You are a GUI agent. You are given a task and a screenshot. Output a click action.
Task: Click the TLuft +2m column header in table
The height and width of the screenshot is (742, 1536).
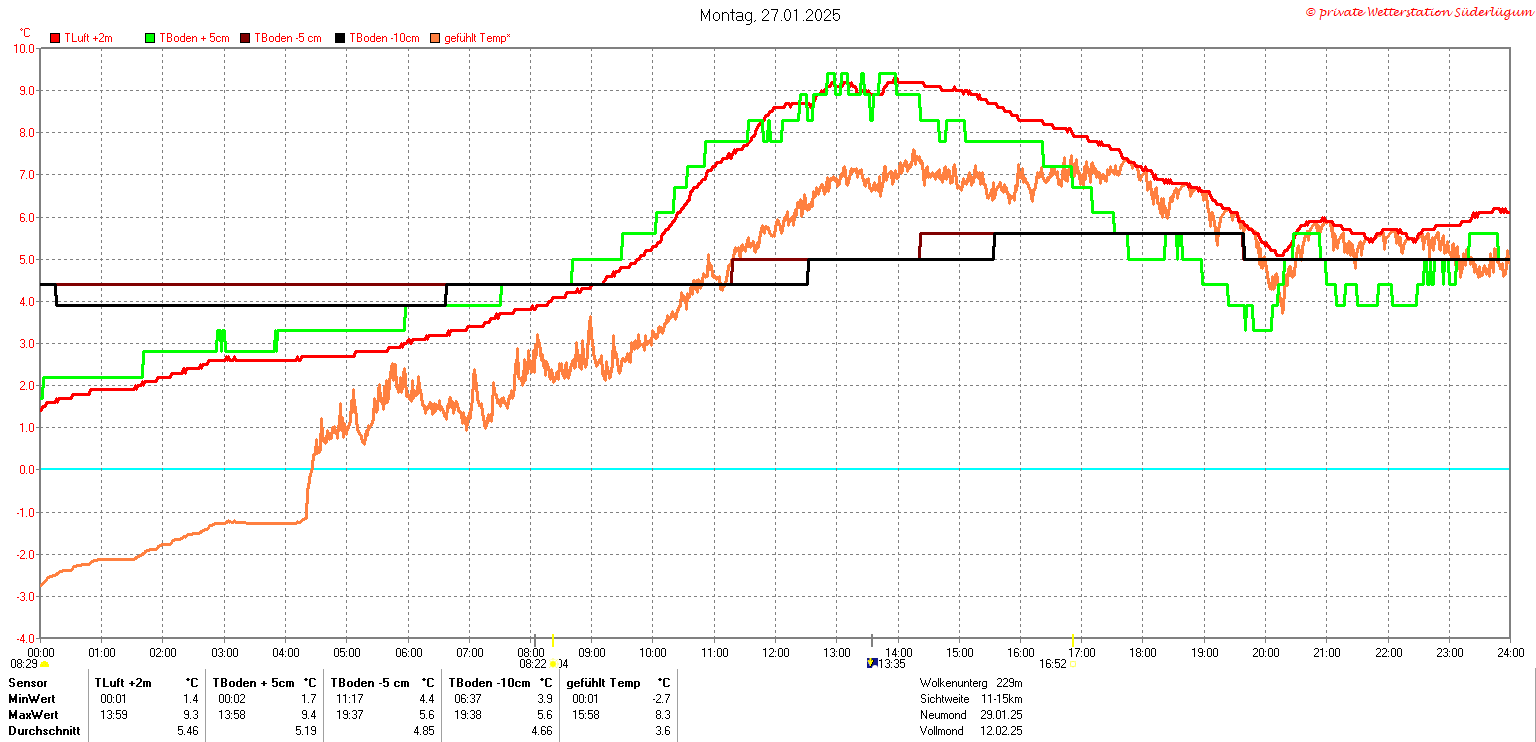click(x=123, y=683)
